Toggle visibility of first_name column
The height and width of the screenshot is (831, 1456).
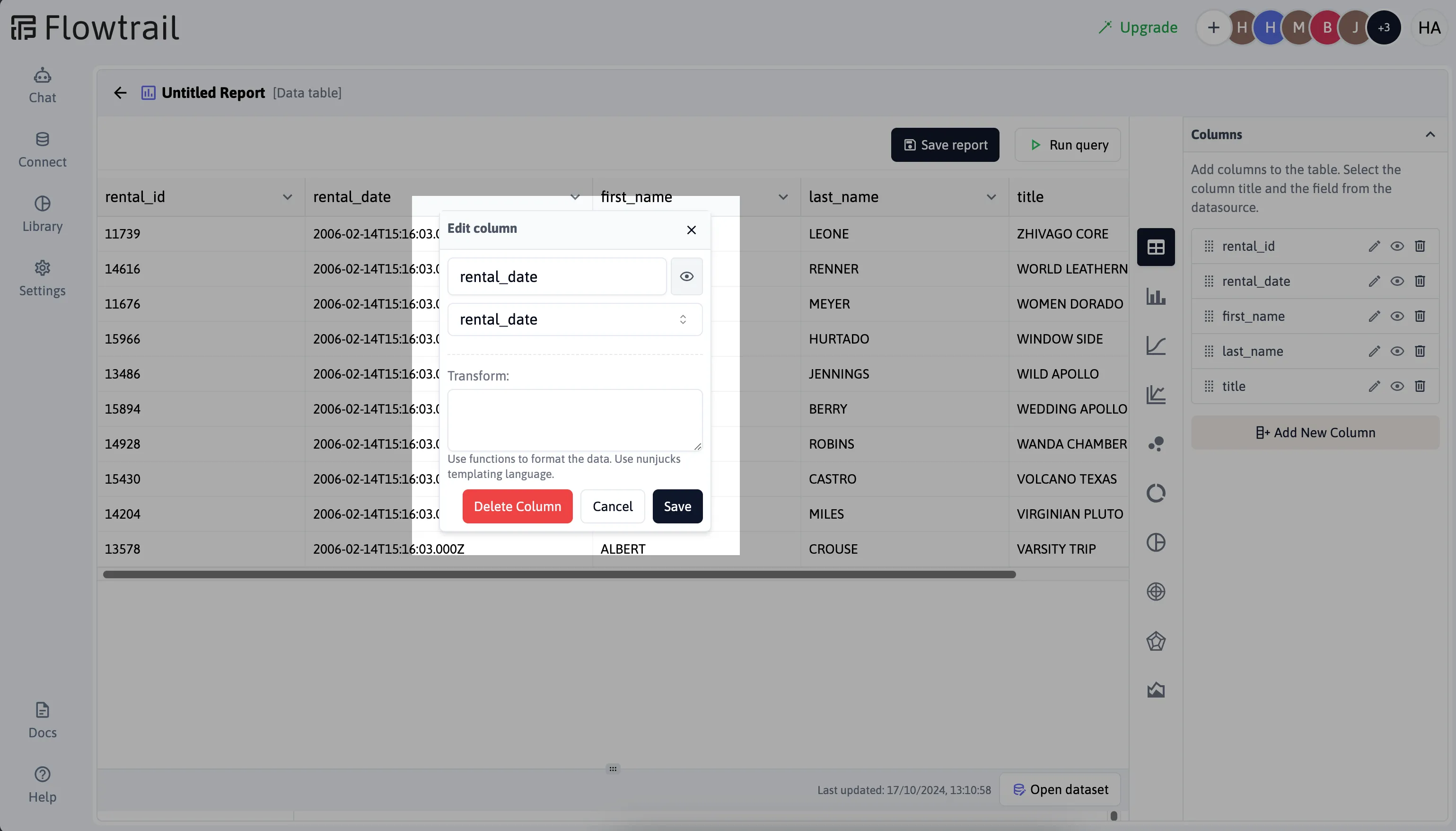click(x=1396, y=315)
